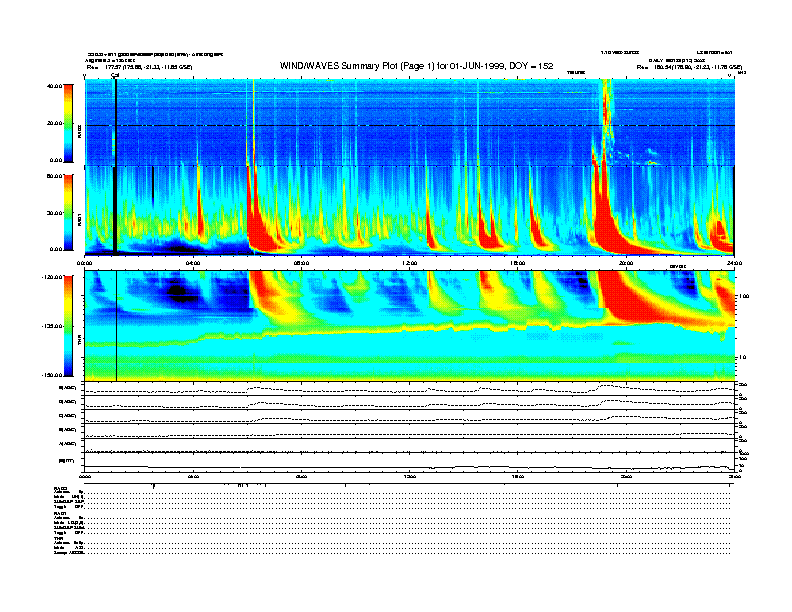Viewport: 792px width, 612px height.
Task: Click the 04:00 tick label below the line plots
Action: (193, 476)
